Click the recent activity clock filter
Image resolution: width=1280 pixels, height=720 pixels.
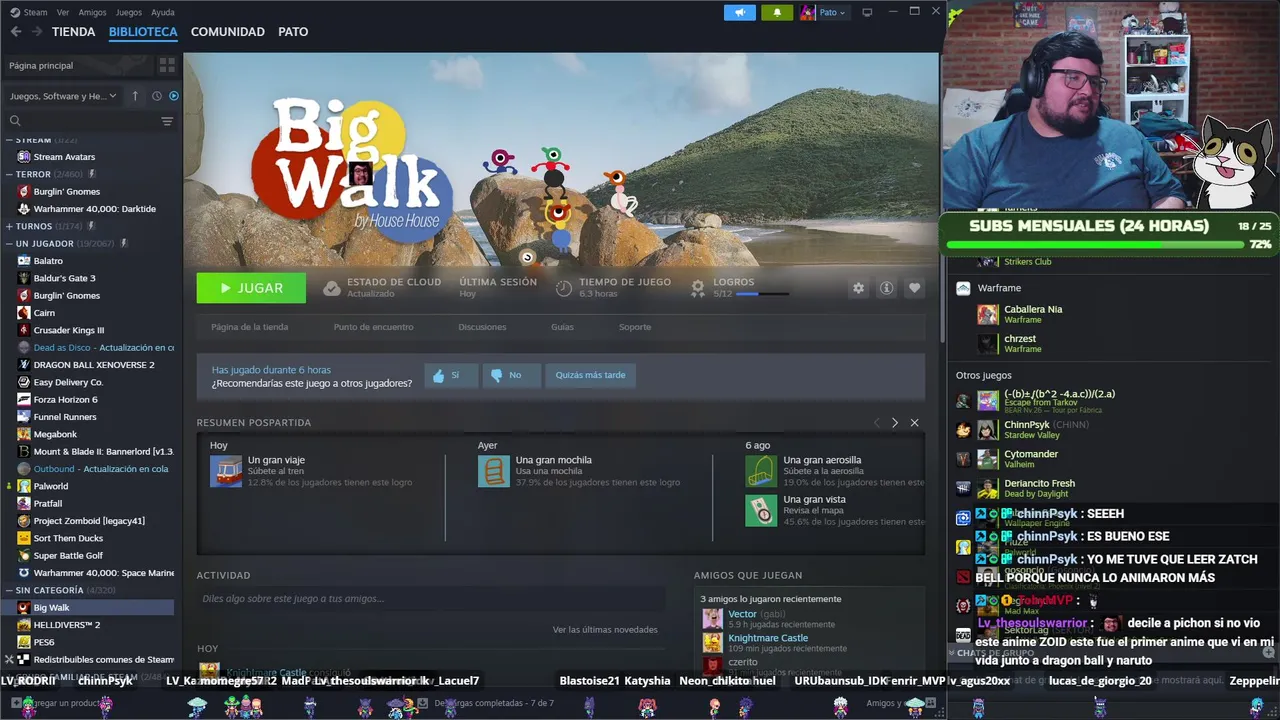156,96
